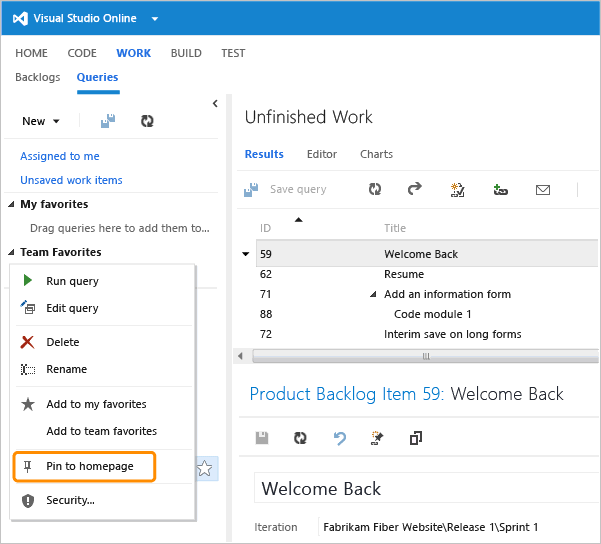This screenshot has height=544, width=601.
Task: Click the horizontal scrollbar left arrow
Action: pyautogui.click(x=240, y=356)
